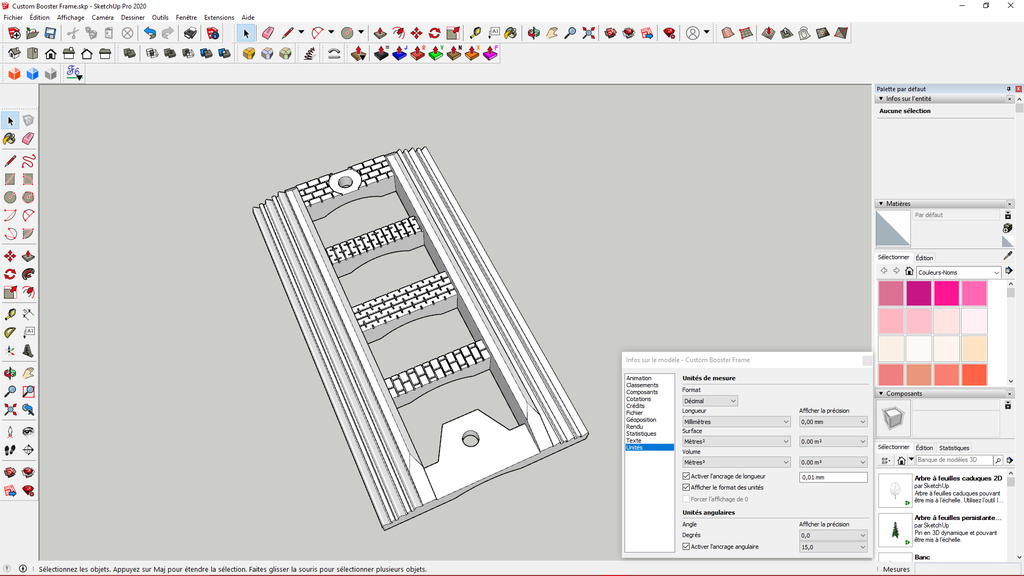This screenshot has width=1024, height=576.
Task: Click the Printer icon to print the model
Action: [189, 33]
